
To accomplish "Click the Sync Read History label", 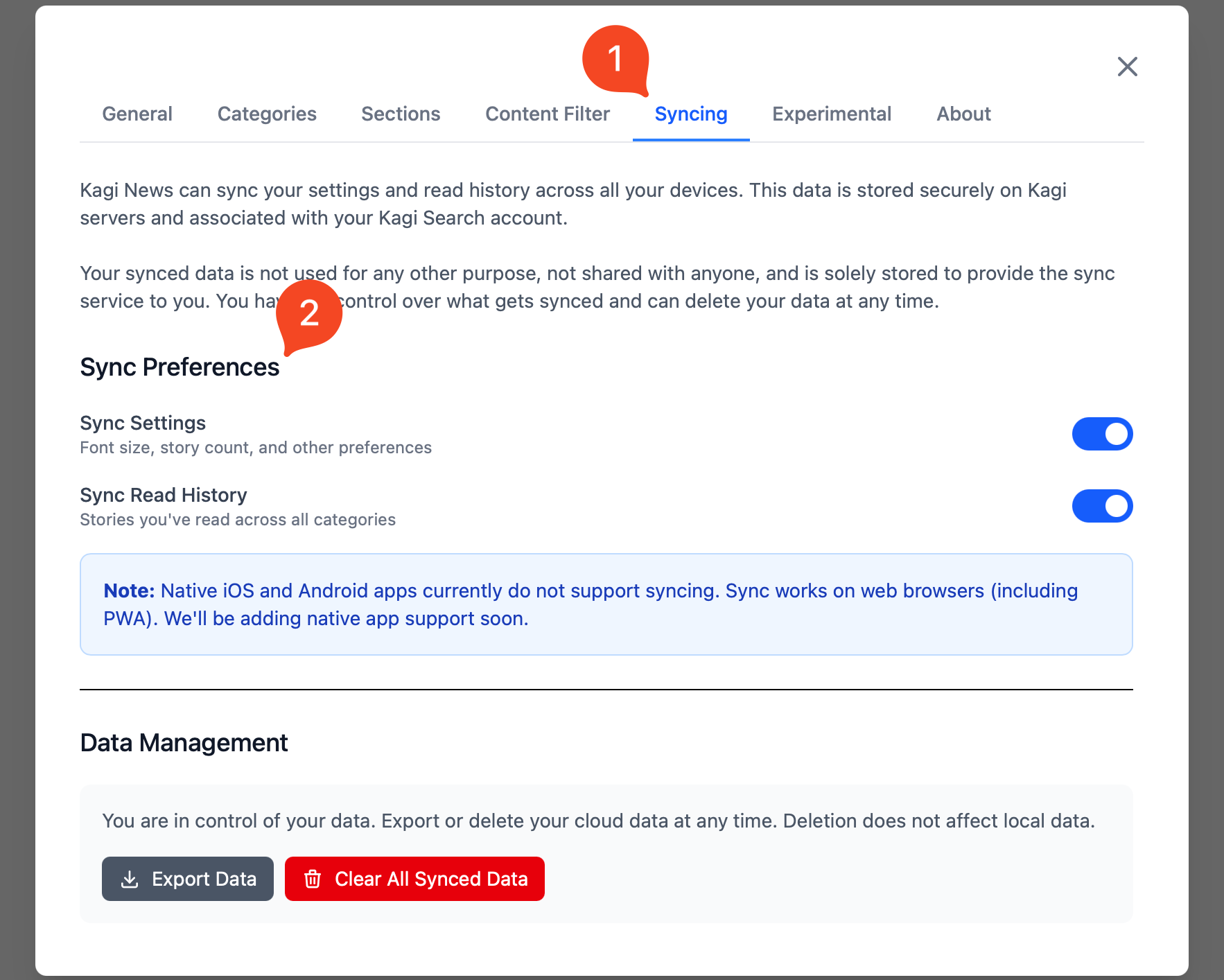I will tap(164, 495).
